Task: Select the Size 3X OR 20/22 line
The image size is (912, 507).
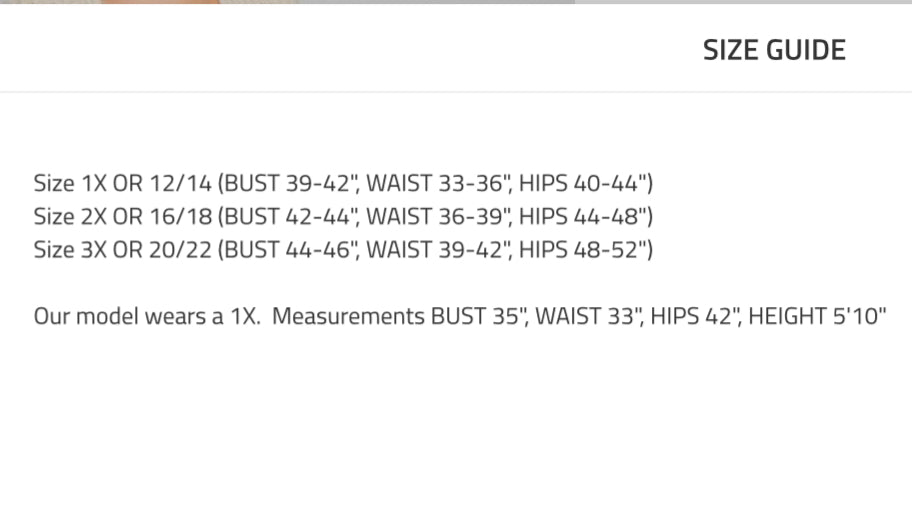Action: coord(343,249)
